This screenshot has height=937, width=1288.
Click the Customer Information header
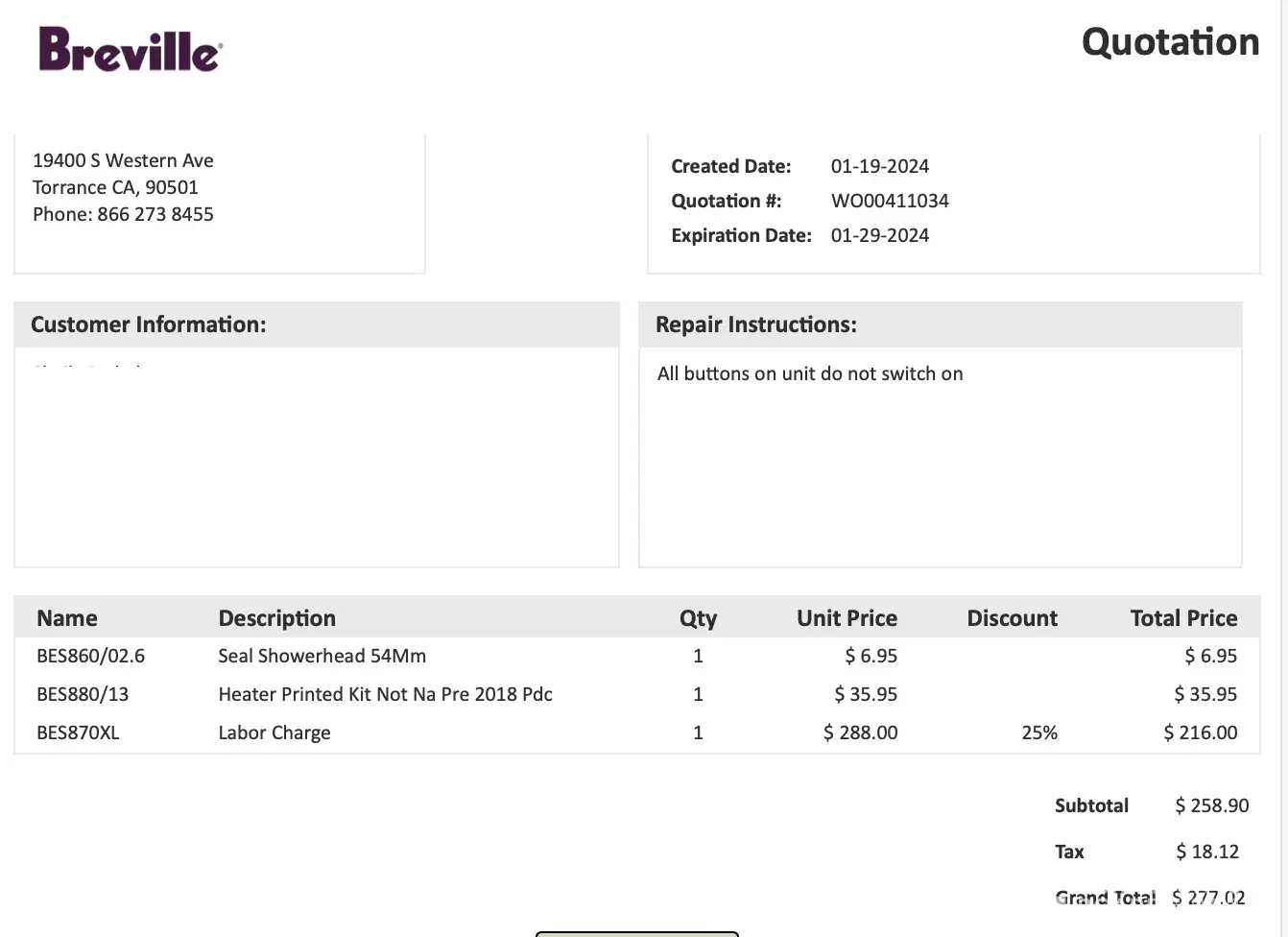[149, 324]
